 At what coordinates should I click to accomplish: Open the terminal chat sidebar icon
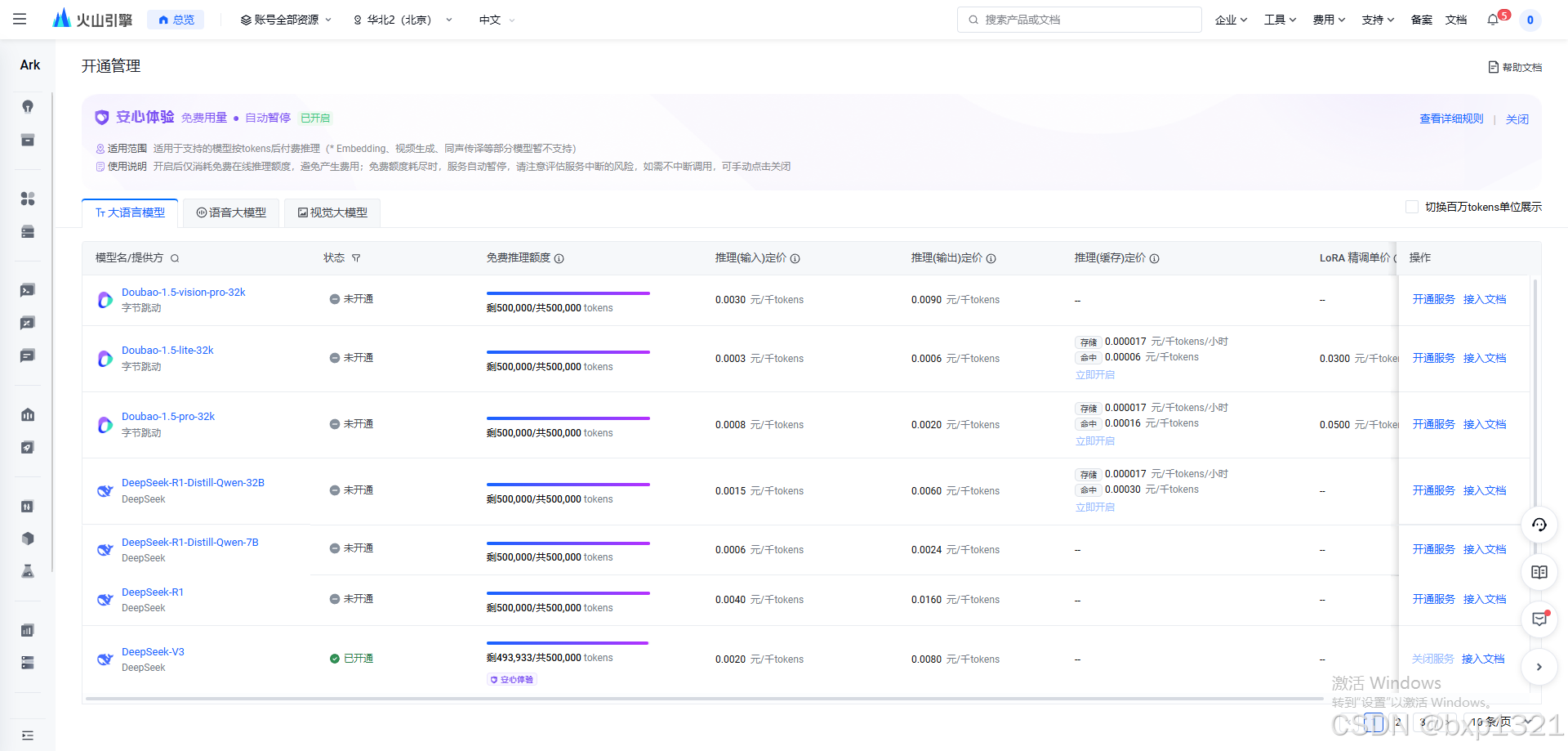28,290
